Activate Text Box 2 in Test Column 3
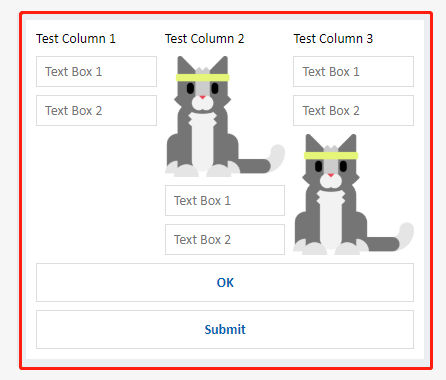The height and width of the screenshot is (380, 446). click(x=353, y=111)
